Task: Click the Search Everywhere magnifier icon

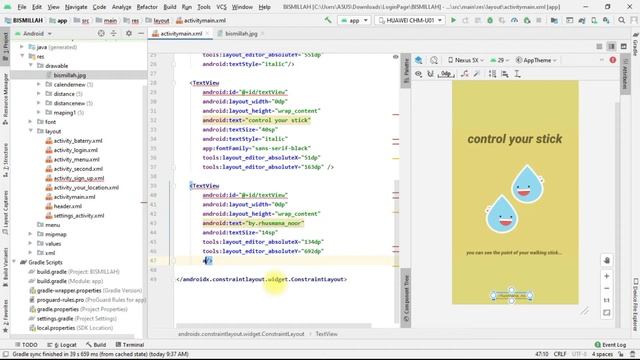Action: 621,20
